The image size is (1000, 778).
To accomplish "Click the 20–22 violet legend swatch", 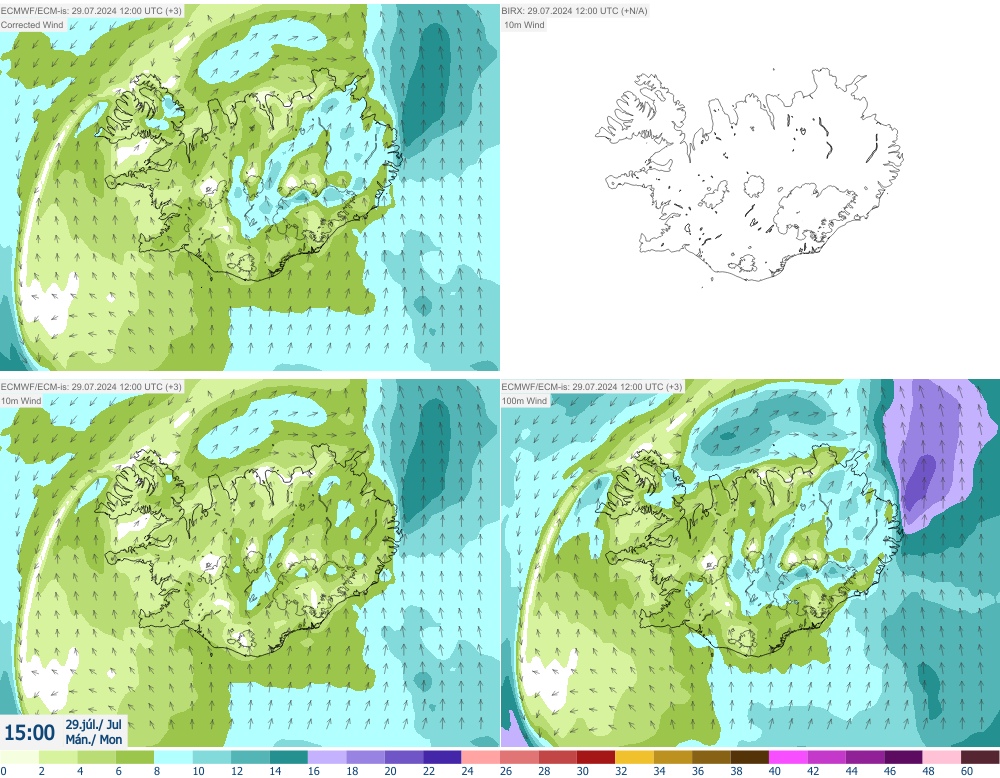I will pos(404,757).
